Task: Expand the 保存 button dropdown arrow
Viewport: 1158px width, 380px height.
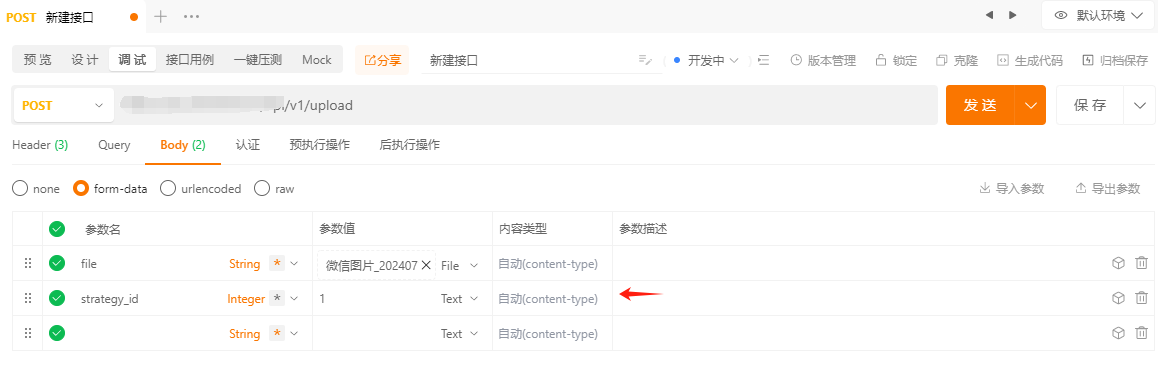Action: pyautogui.click(x=1140, y=105)
